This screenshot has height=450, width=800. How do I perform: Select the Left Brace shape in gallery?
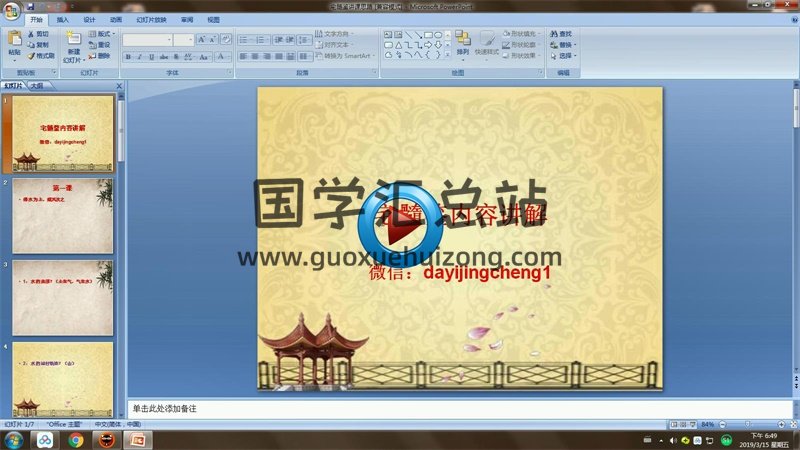tap(428, 55)
